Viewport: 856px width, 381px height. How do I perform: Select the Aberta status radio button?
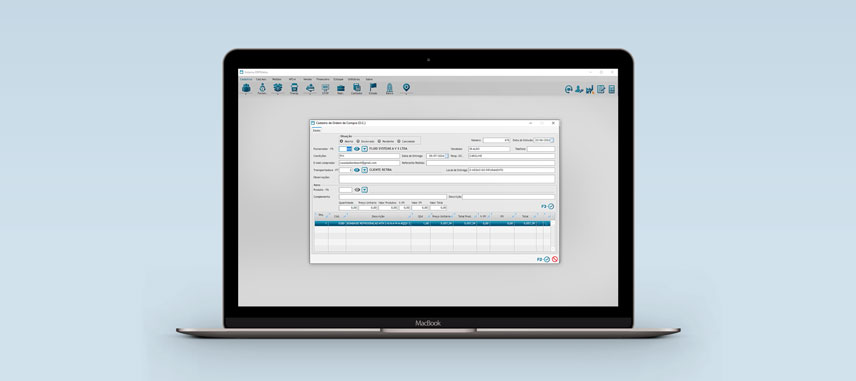point(342,141)
